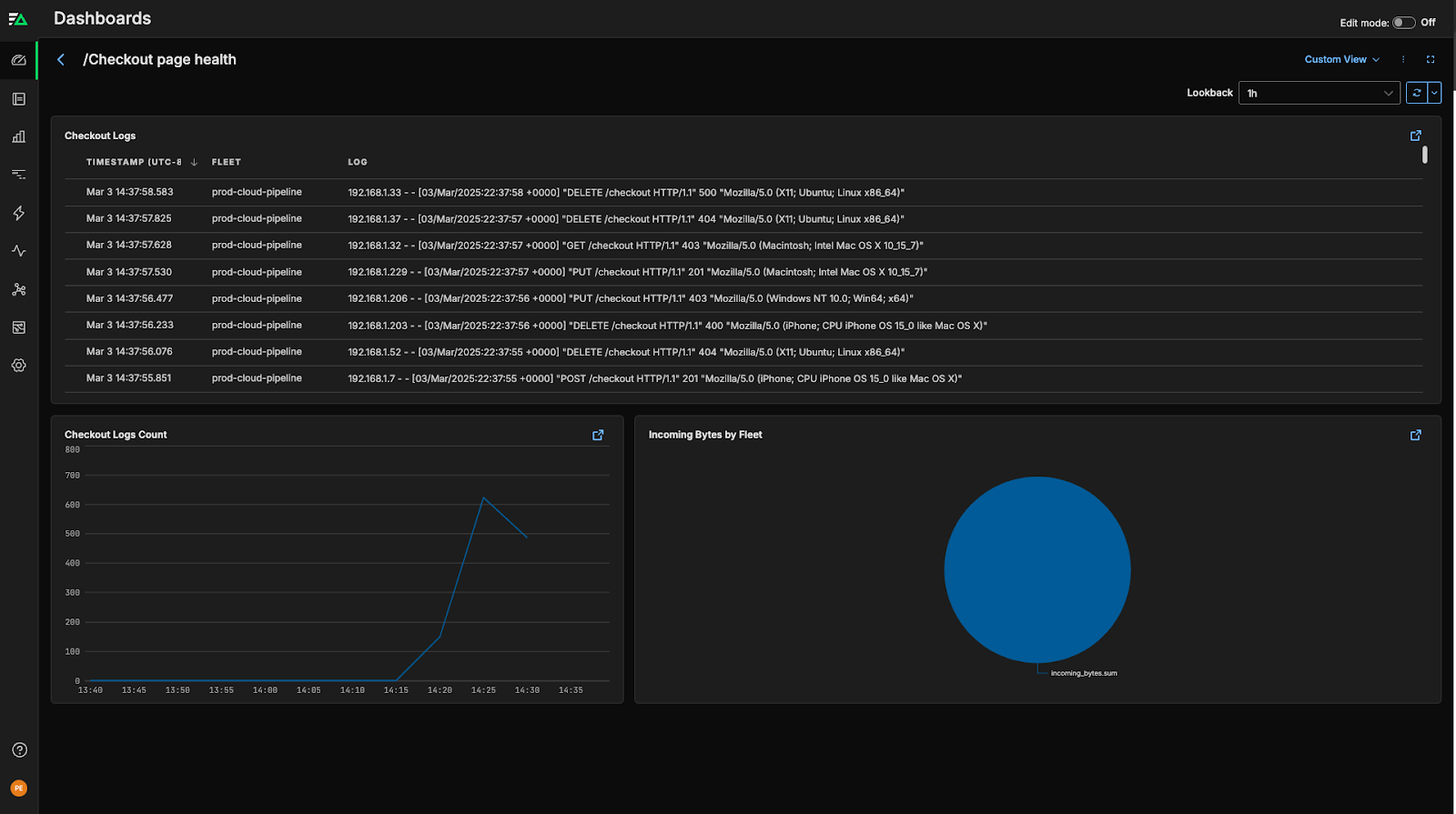
Task: Expand the refresh interval options arrow
Action: click(x=1435, y=93)
